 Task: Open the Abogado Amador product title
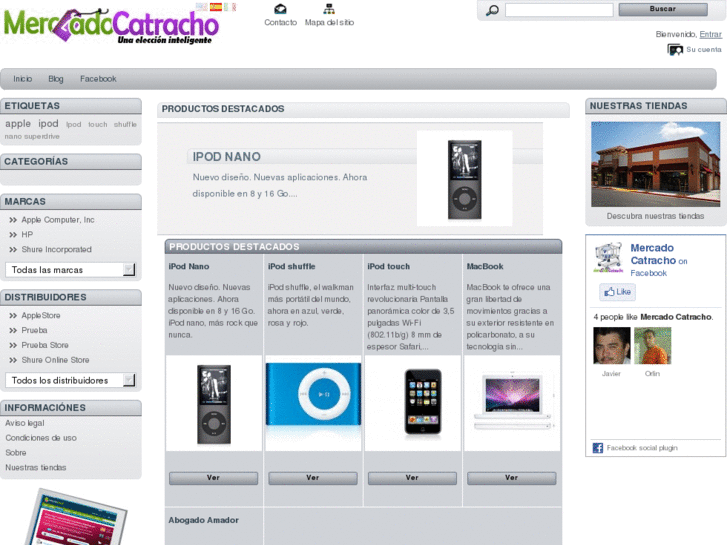[x=204, y=520]
